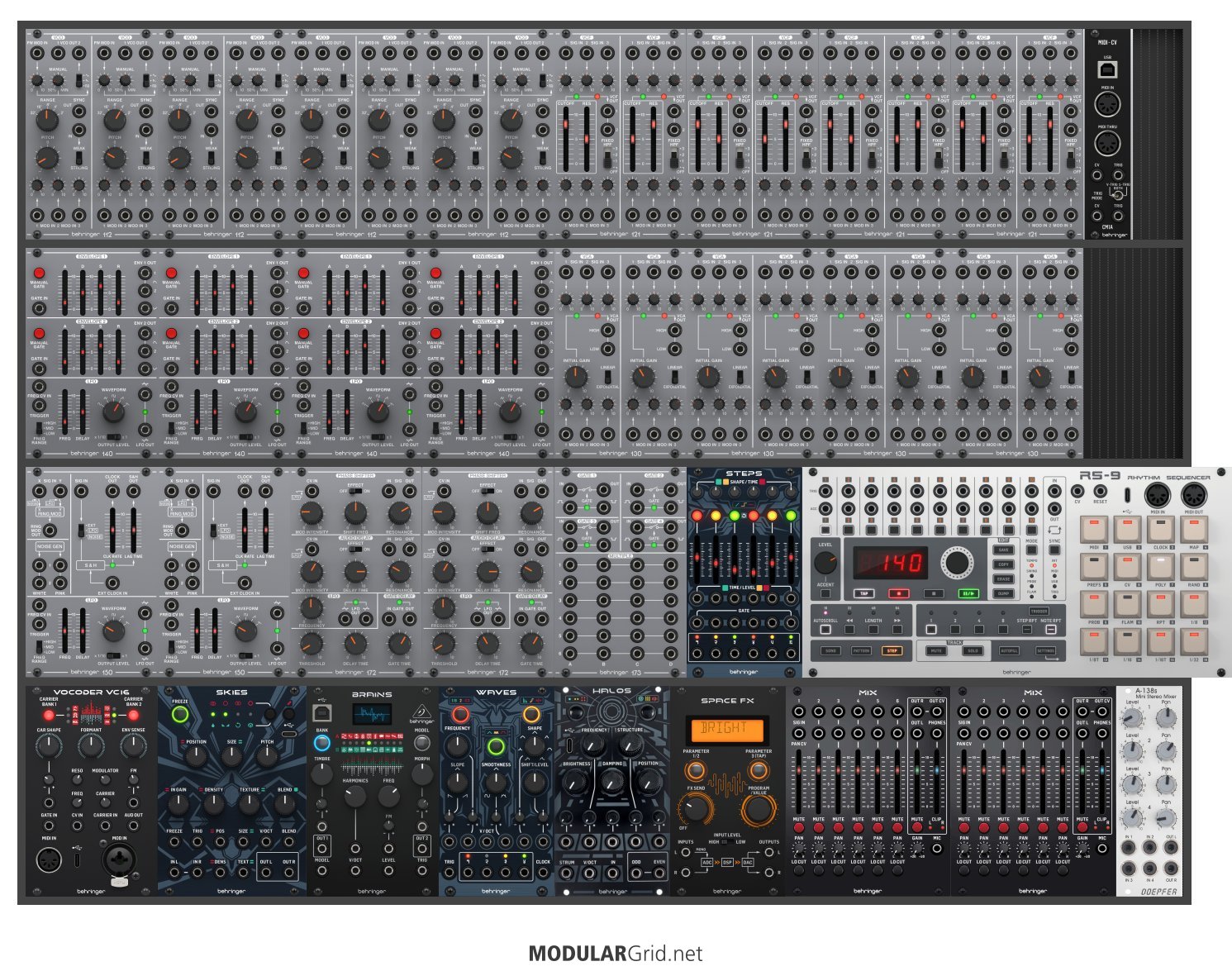This screenshot has width=1232, height=971.
Task: Click the OUT R jack on Doepfer A-138s
Action: tap(1171, 868)
